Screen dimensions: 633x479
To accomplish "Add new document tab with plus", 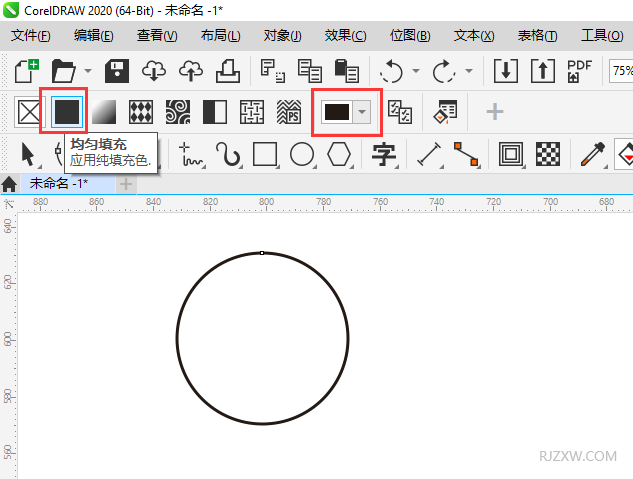I will click(126, 184).
